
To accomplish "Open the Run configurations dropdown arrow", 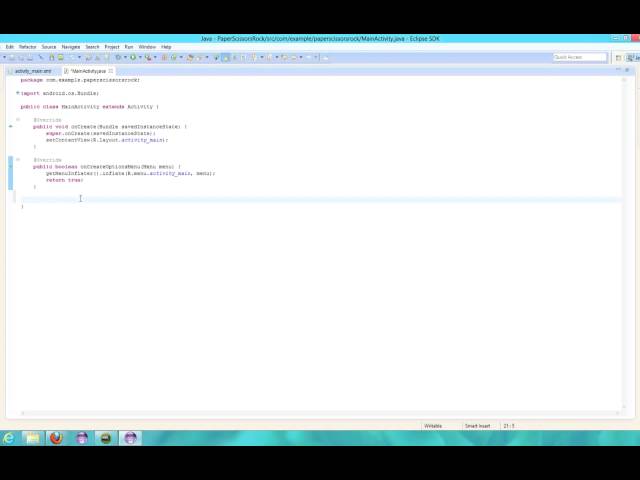I will point(140,58).
